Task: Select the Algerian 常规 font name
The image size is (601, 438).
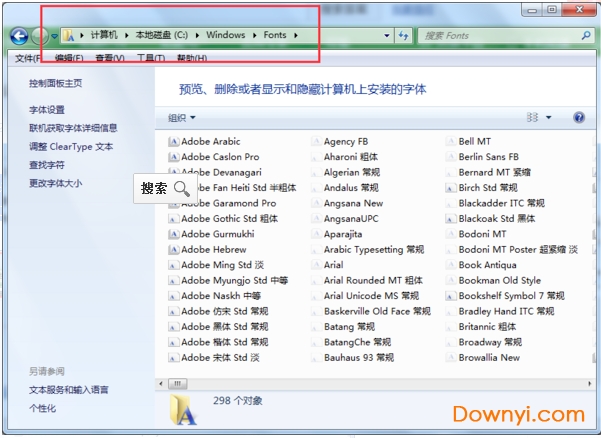Action: coord(352,172)
